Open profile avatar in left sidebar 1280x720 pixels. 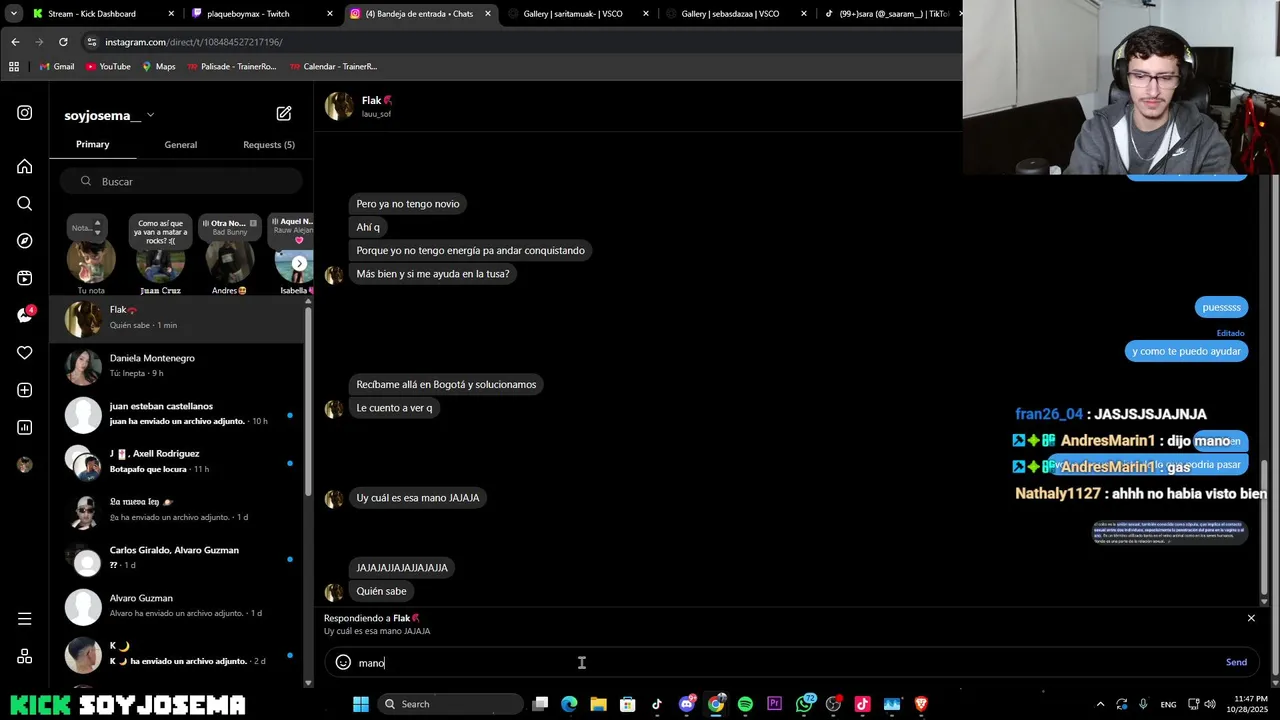(25, 465)
